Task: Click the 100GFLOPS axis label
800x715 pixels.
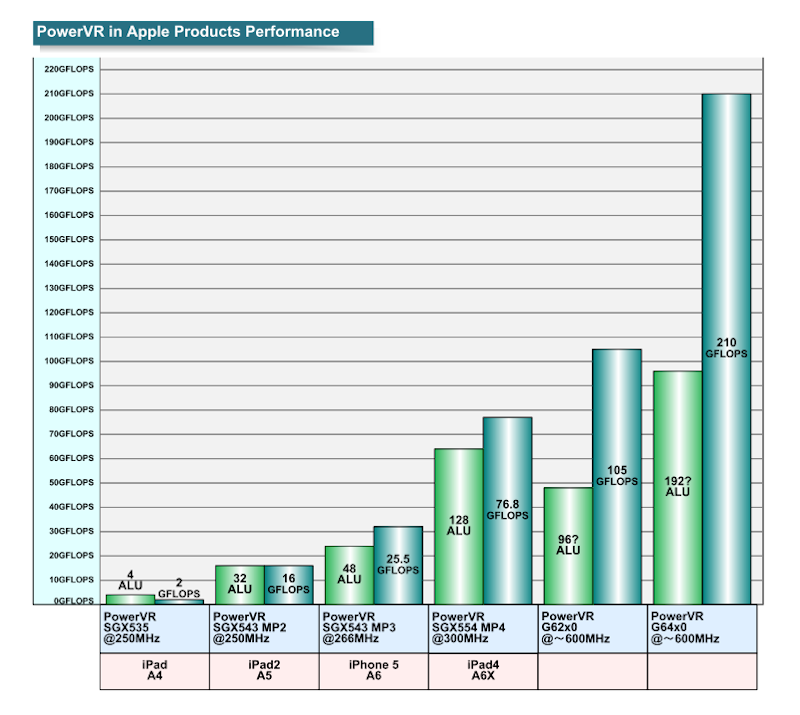Action: [x=69, y=361]
